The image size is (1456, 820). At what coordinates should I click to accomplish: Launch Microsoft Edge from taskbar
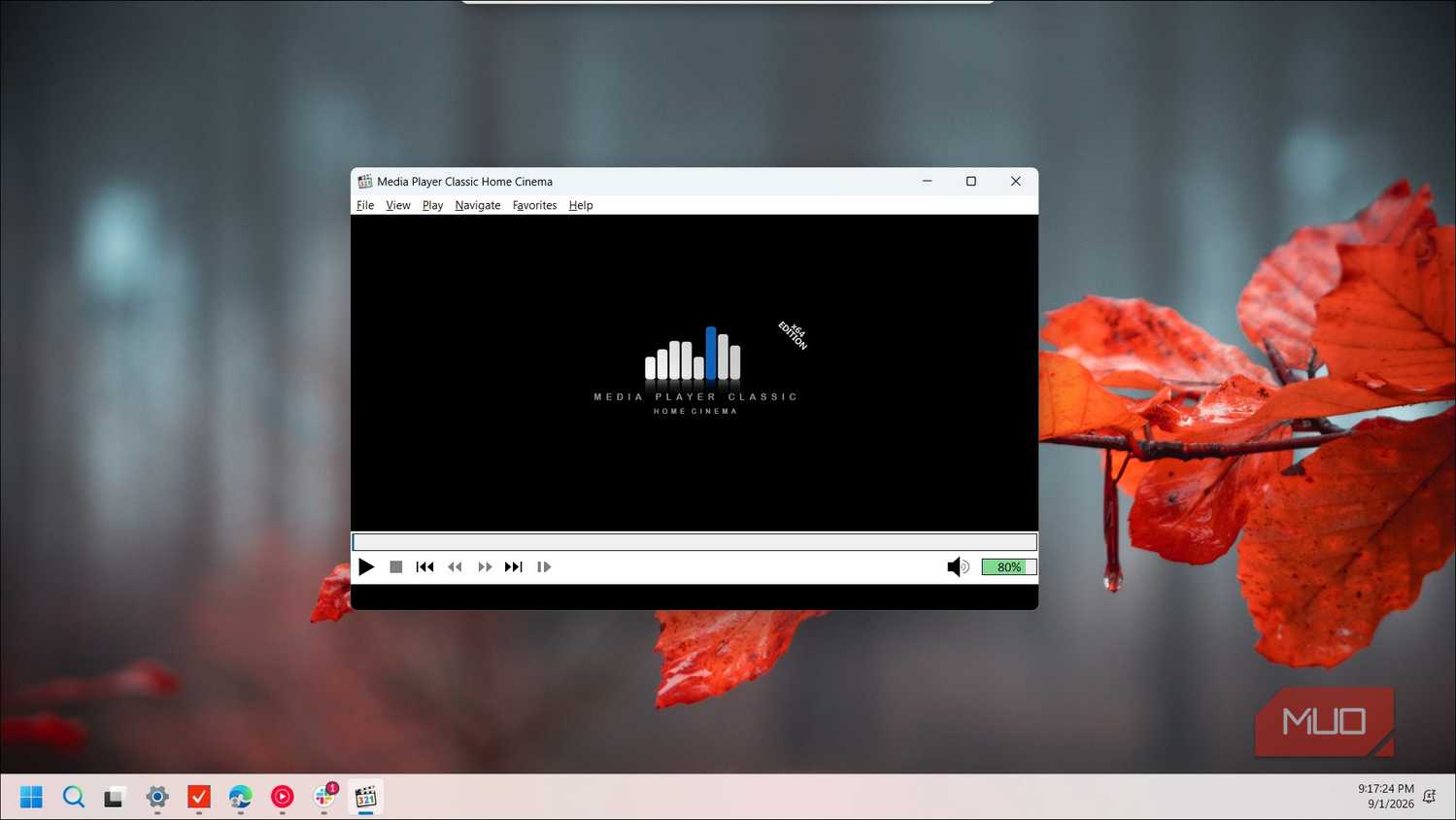tap(240, 797)
